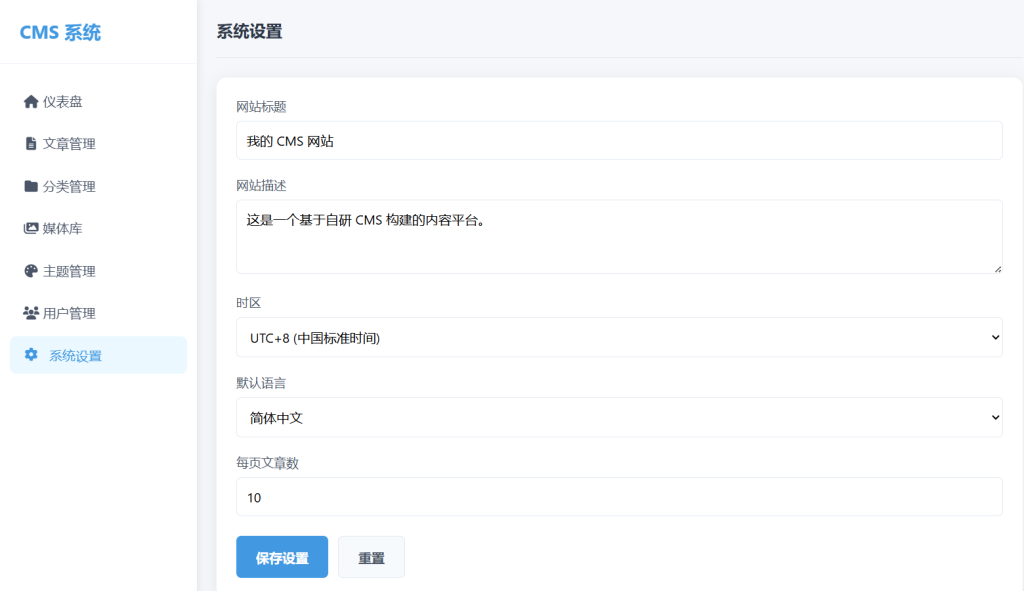Click the image icon for 媒体库
Viewport: 1024px width, 591px height.
click(30, 229)
